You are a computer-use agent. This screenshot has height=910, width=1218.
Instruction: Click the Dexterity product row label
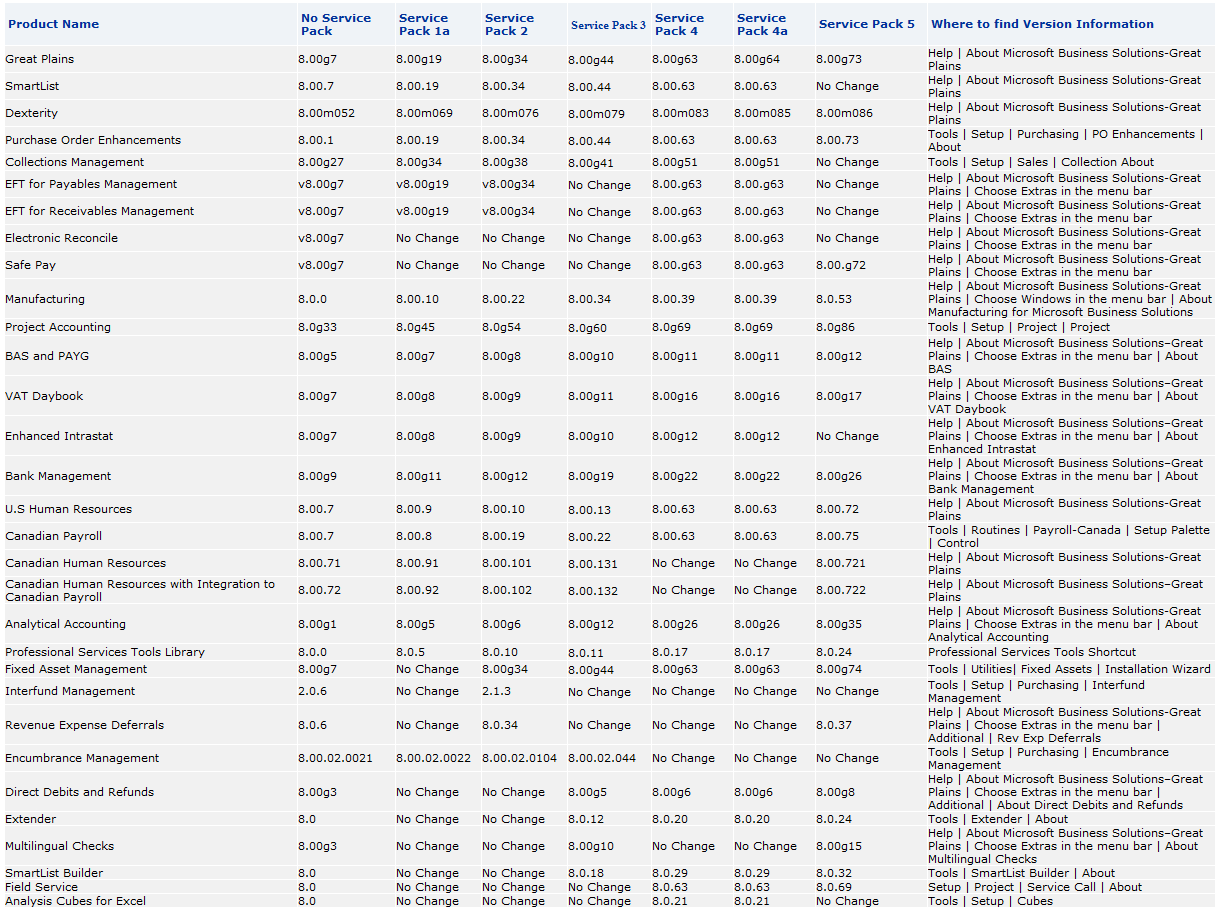(x=32, y=114)
